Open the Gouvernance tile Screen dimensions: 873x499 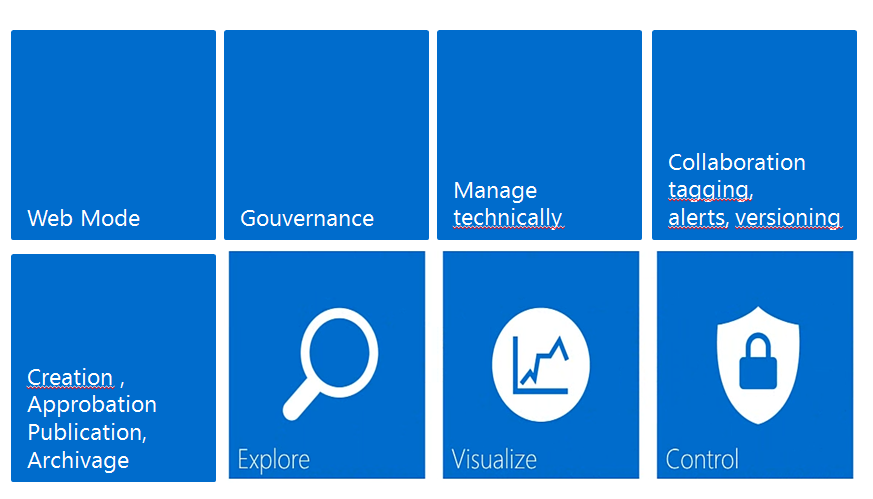click(307, 218)
